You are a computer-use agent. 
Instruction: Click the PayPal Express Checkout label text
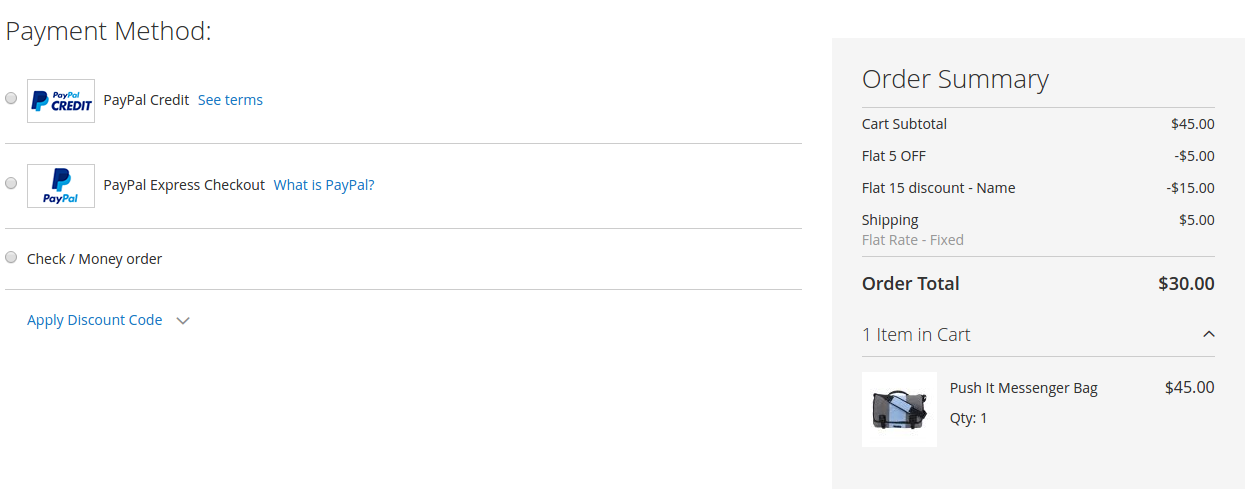[184, 185]
